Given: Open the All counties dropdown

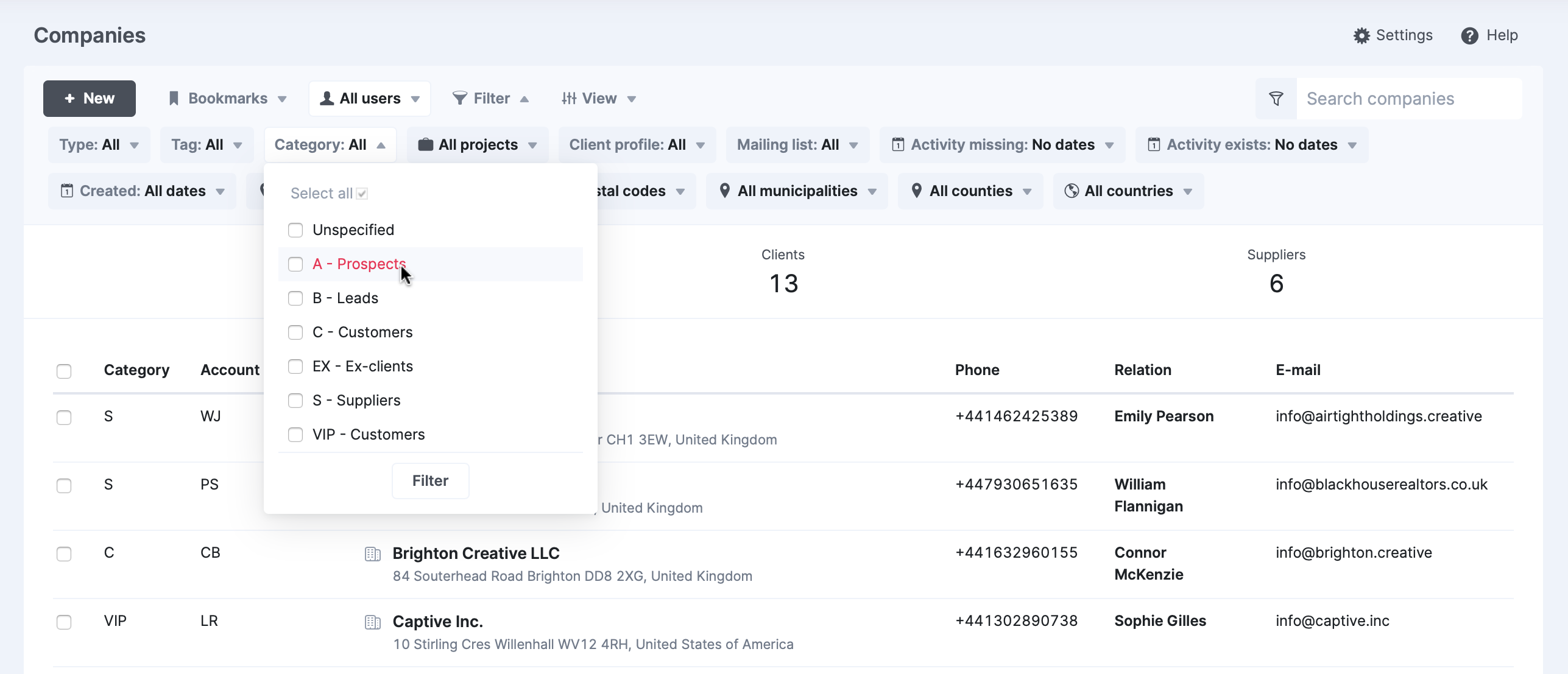Looking at the screenshot, I should tap(970, 191).
